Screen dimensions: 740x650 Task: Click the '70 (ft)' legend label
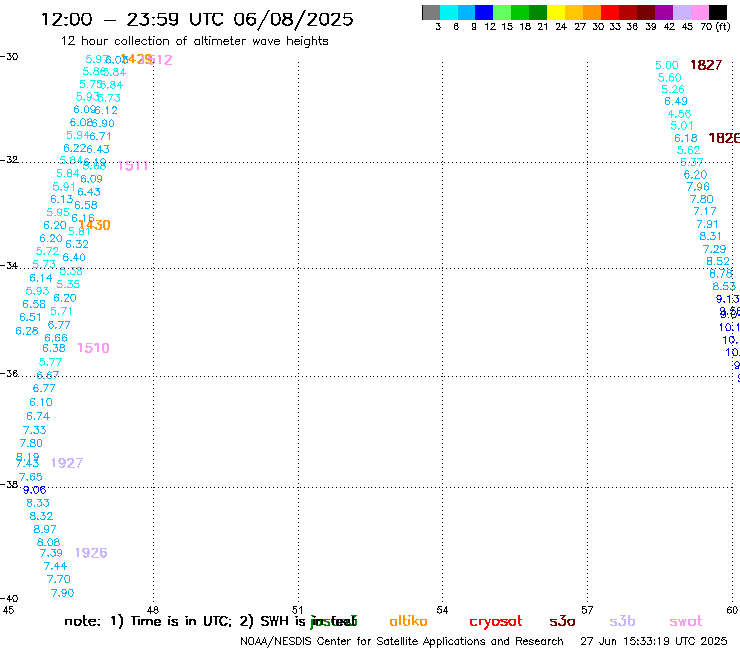(x=715, y=26)
